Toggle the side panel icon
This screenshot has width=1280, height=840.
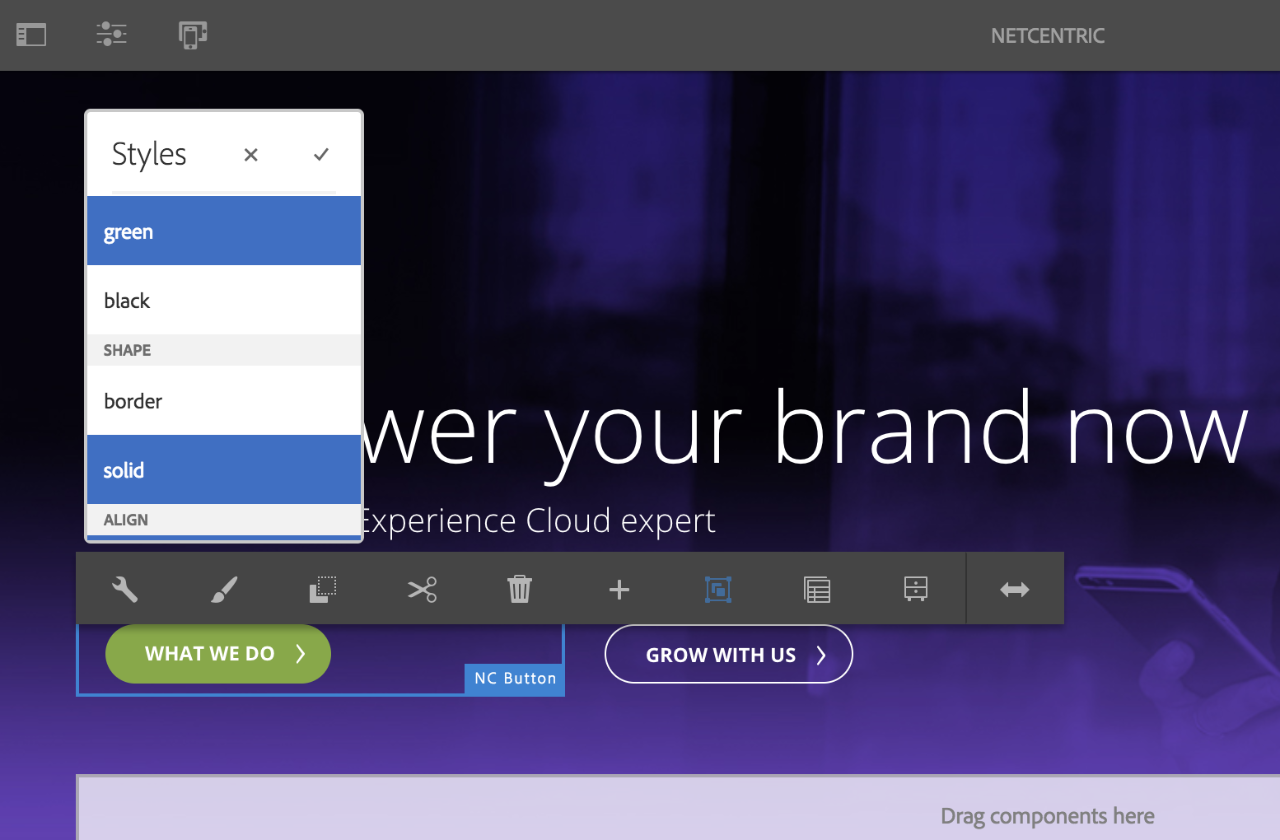click(x=31, y=35)
